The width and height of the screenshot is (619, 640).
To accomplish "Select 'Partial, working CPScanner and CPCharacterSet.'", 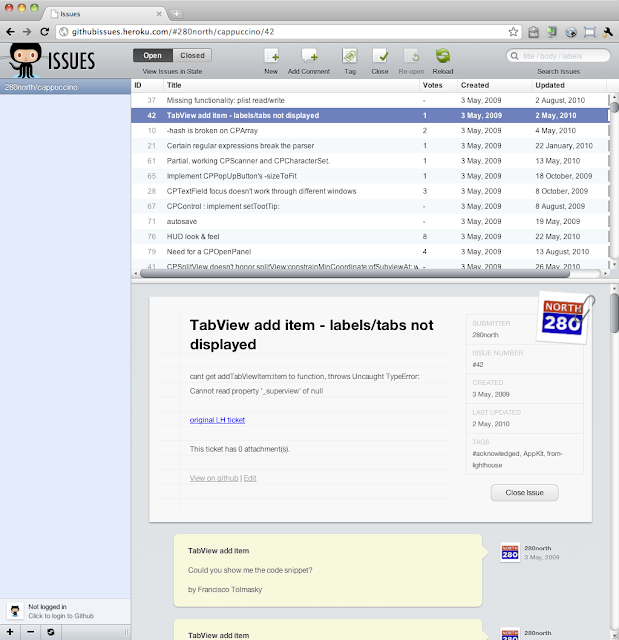I will (x=370, y=161).
